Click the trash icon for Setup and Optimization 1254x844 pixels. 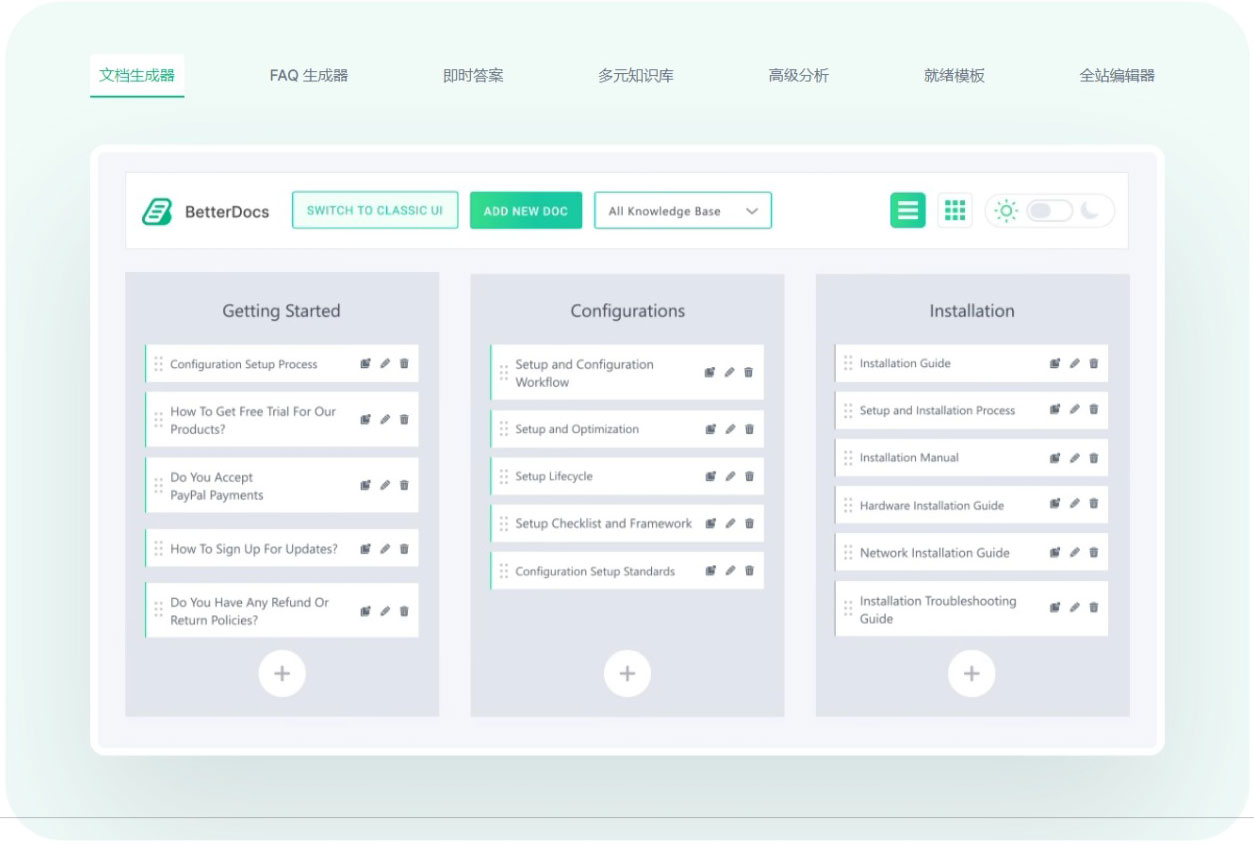click(x=749, y=429)
